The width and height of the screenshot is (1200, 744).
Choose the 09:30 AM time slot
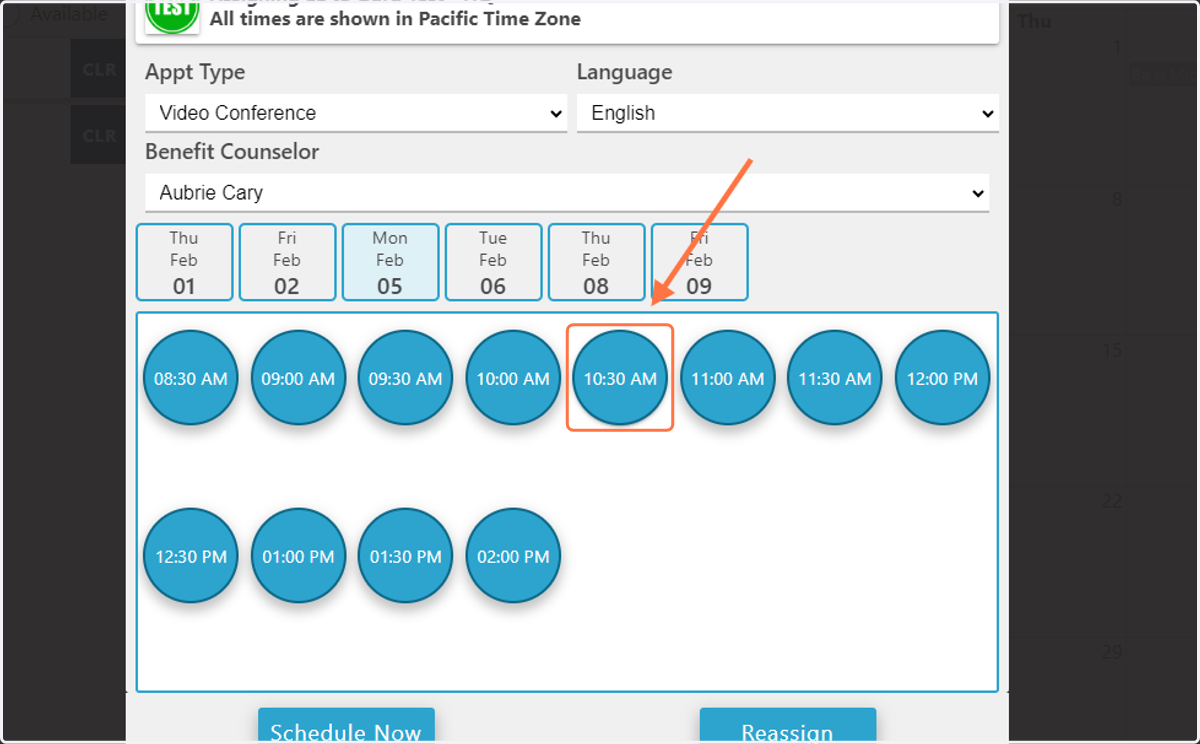click(x=405, y=378)
